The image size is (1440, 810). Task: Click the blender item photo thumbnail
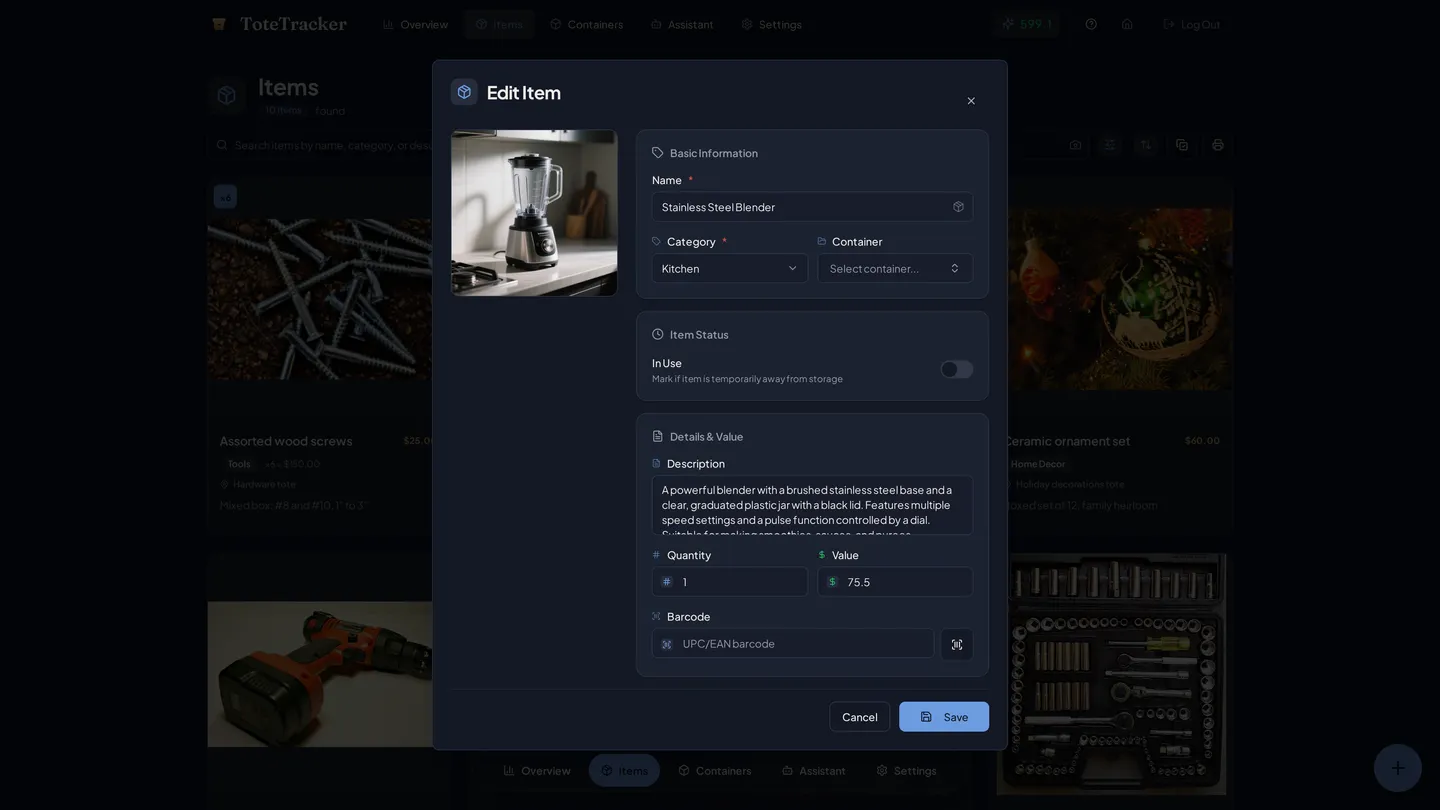[x=534, y=213]
